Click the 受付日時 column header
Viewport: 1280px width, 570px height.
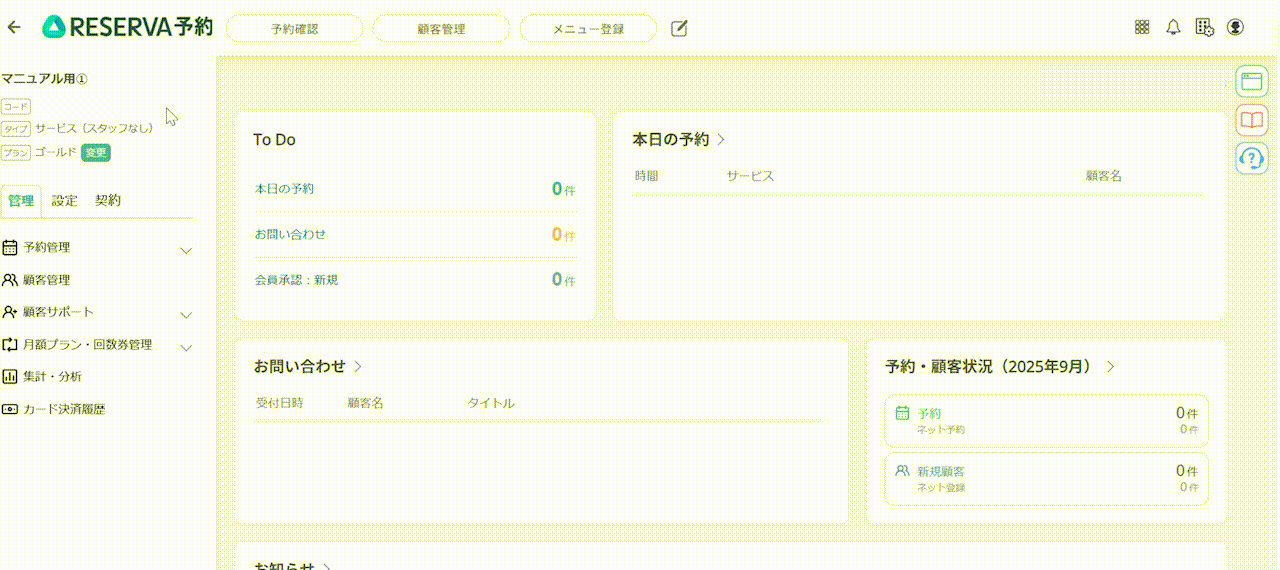coord(279,403)
